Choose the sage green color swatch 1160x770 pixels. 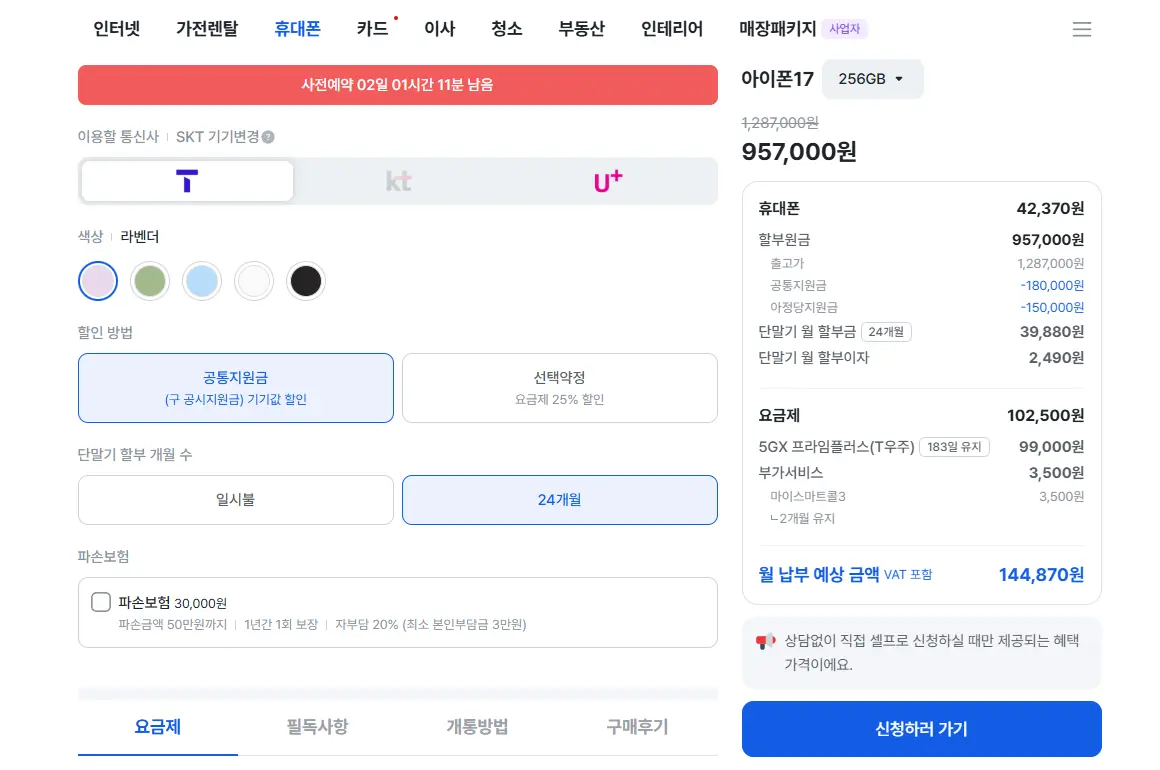click(150, 281)
